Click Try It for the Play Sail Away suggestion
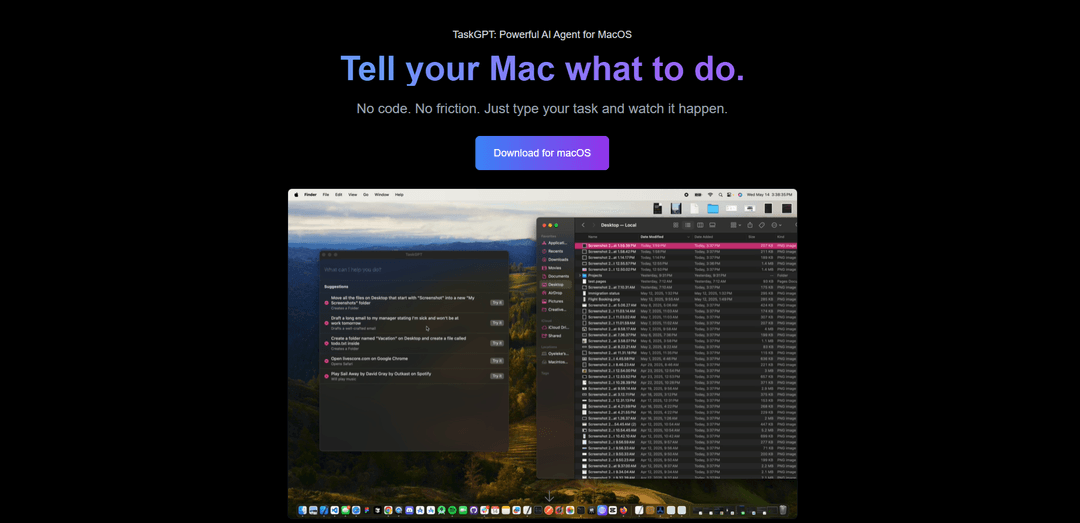Viewport: 1080px width, 523px height. coord(497,376)
